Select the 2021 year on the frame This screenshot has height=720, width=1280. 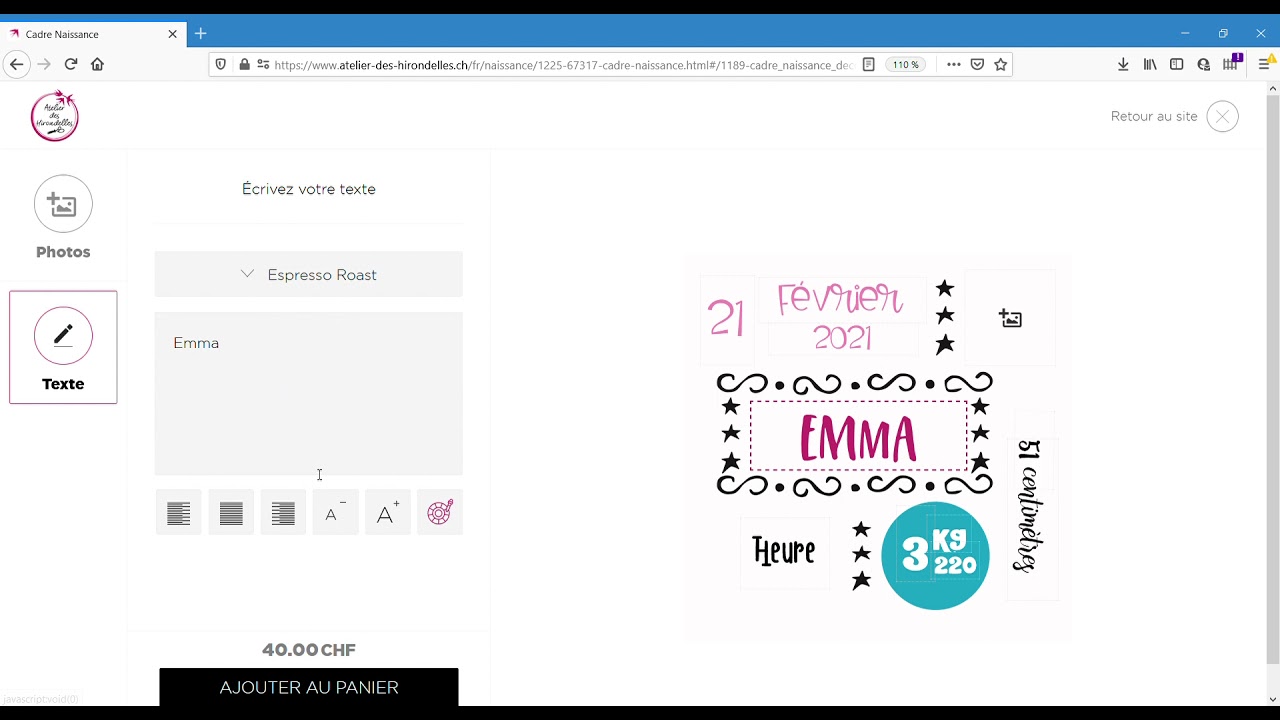pos(843,338)
